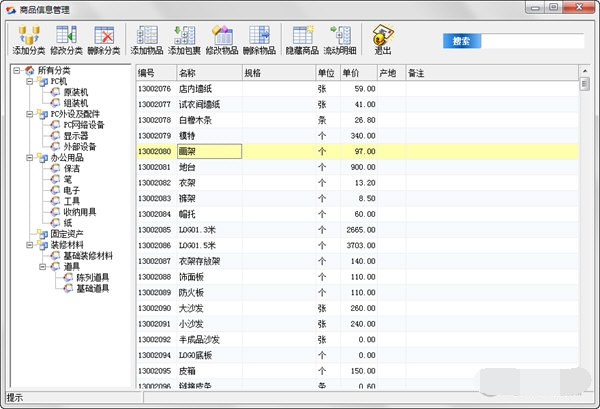Click the 添加包裹 (add package) toolbar icon
600x409 pixels.
[184, 40]
